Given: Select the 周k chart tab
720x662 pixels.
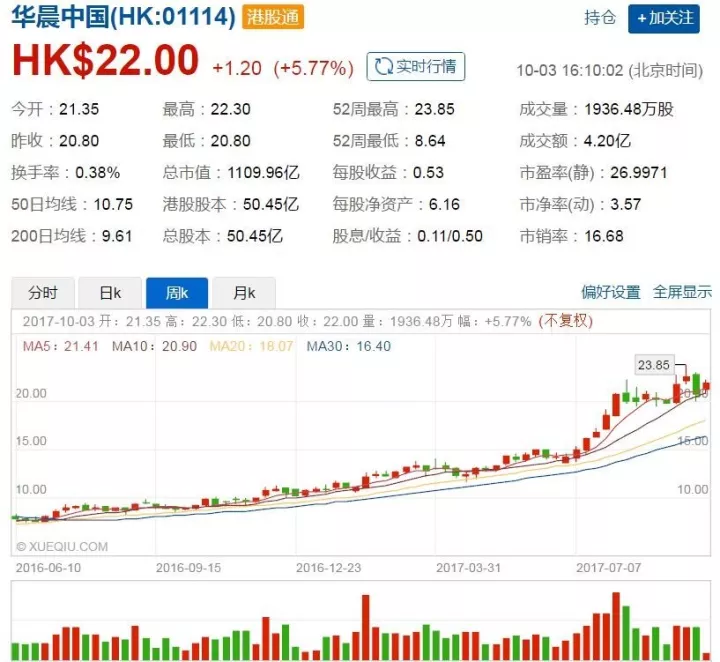Looking at the screenshot, I should pyautogui.click(x=177, y=292).
